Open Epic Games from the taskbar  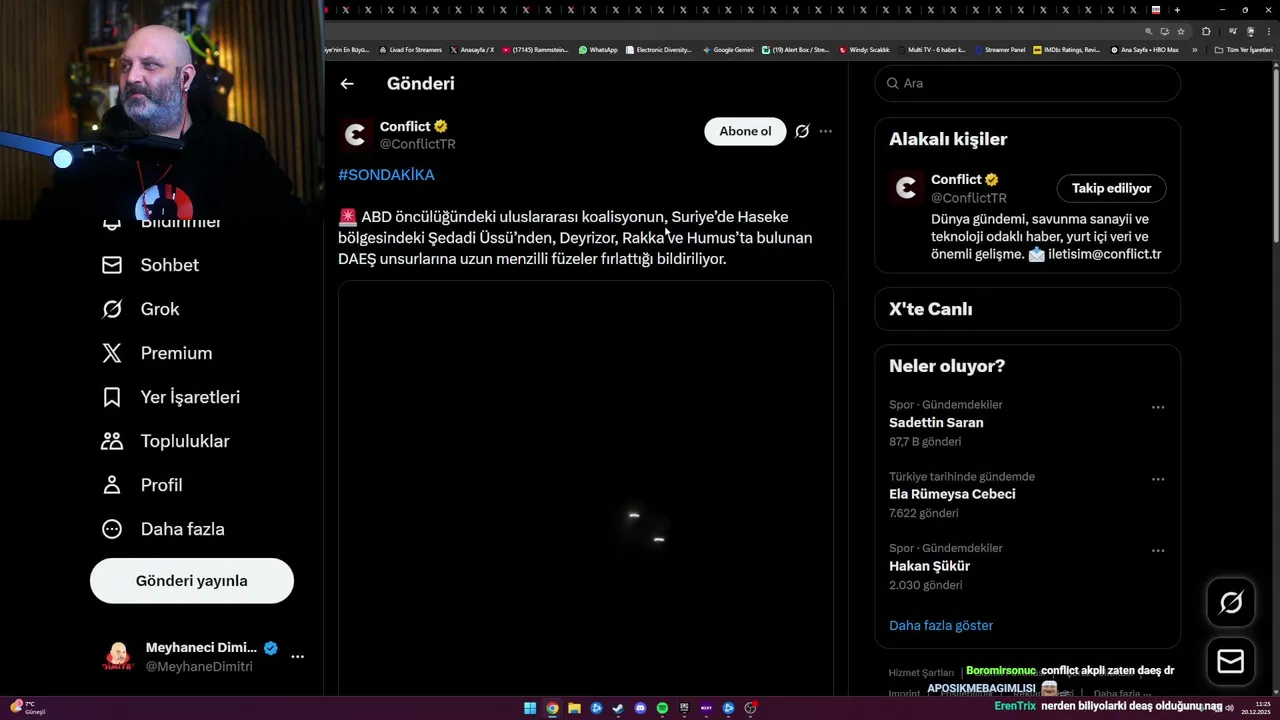684,708
